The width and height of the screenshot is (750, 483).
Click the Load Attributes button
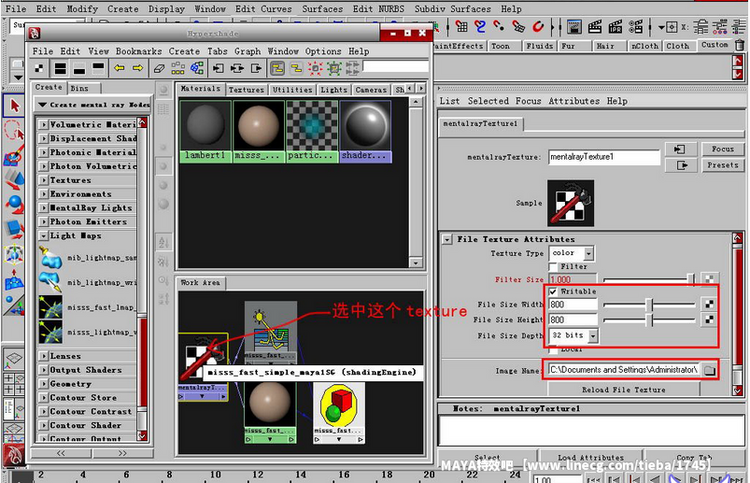pyautogui.click(x=591, y=457)
